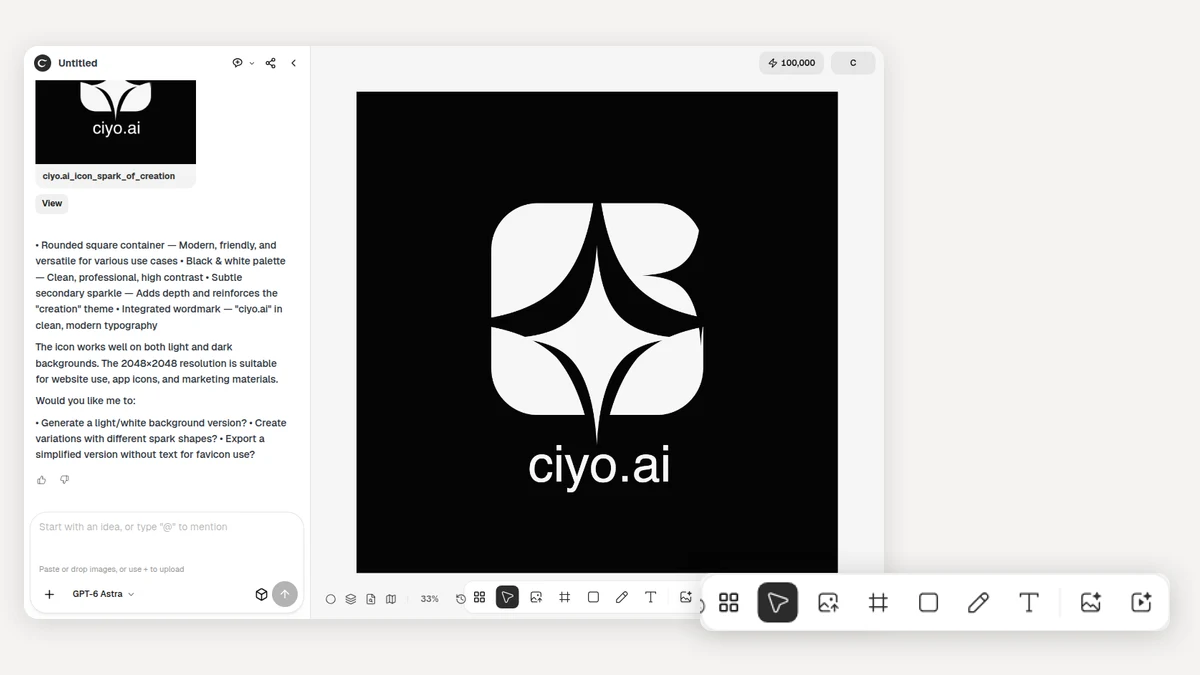Click the plus upload icon in prompt box

point(49,594)
